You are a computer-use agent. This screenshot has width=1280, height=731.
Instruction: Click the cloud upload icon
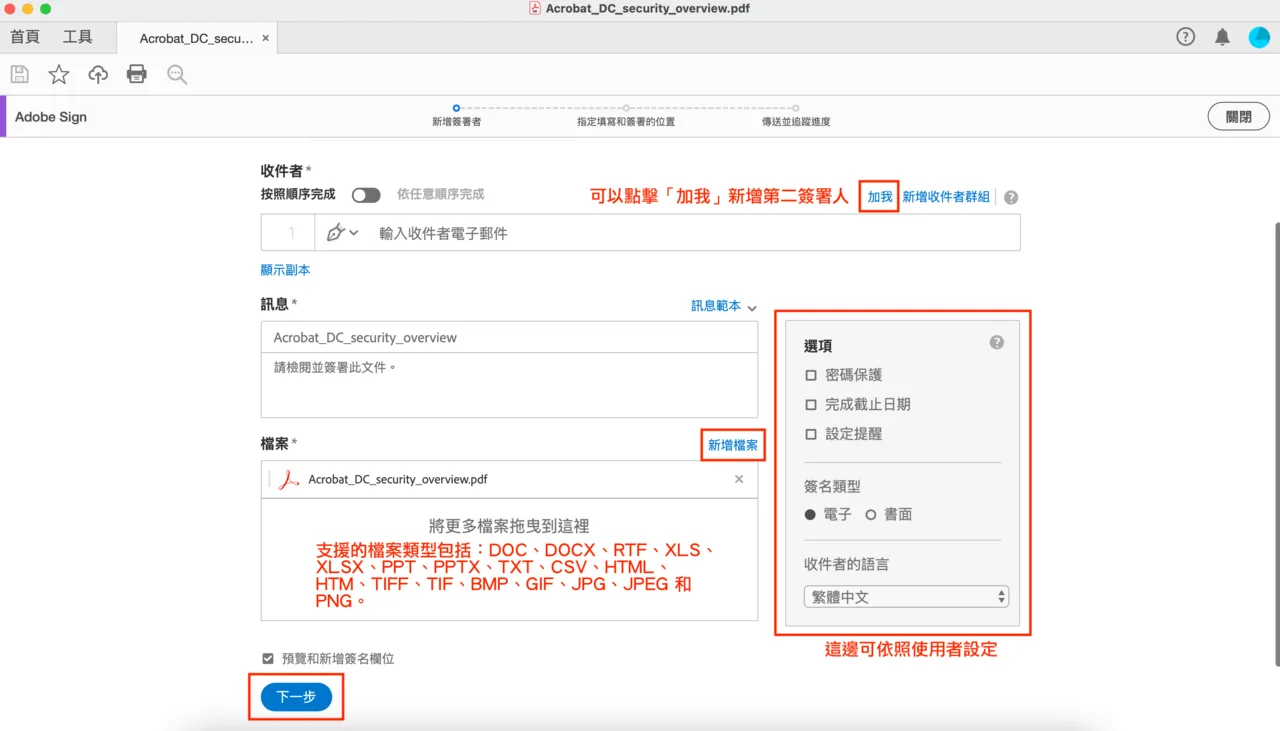point(98,74)
